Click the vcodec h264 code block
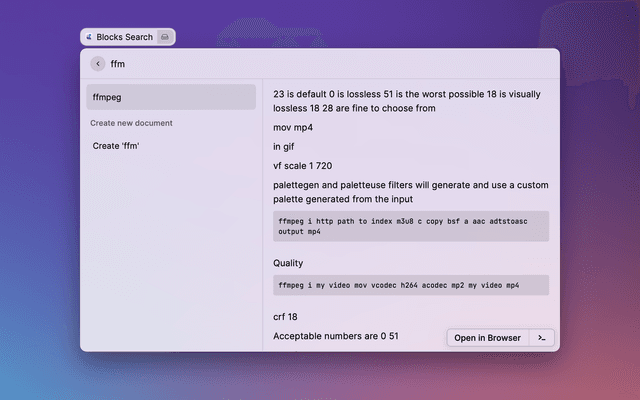This screenshot has height=400, width=640. (410, 285)
